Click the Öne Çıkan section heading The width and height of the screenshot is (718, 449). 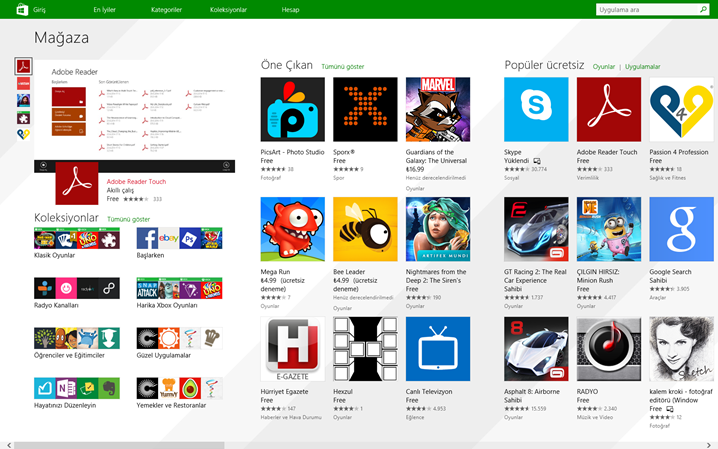287,65
